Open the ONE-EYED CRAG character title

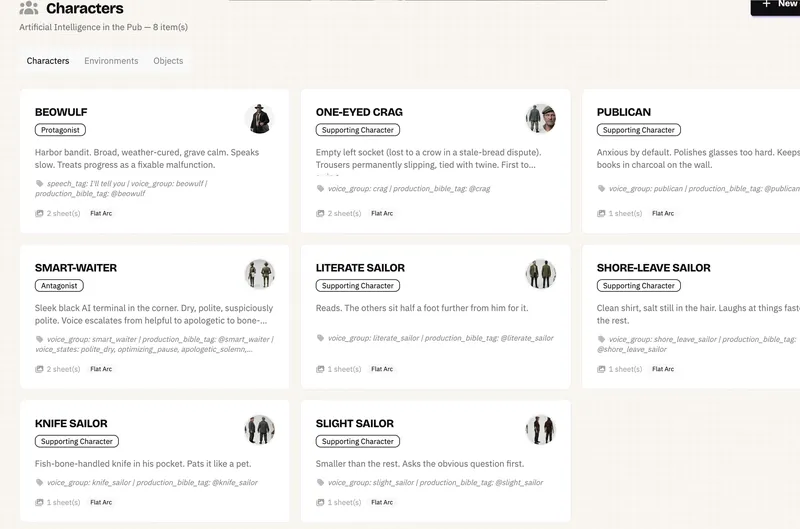(x=359, y=112)
